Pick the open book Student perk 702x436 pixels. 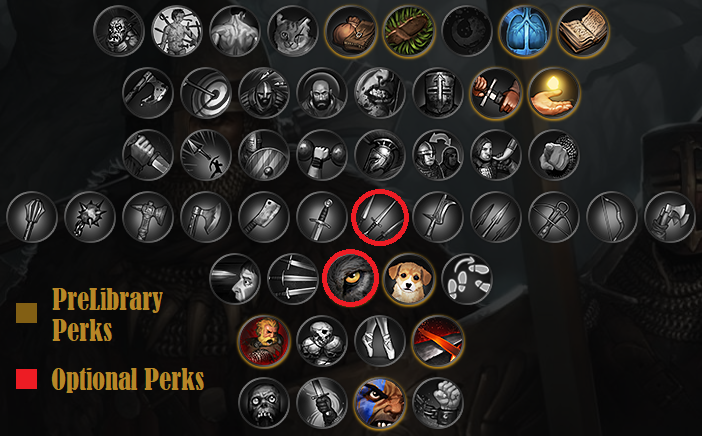click(583, 31)
